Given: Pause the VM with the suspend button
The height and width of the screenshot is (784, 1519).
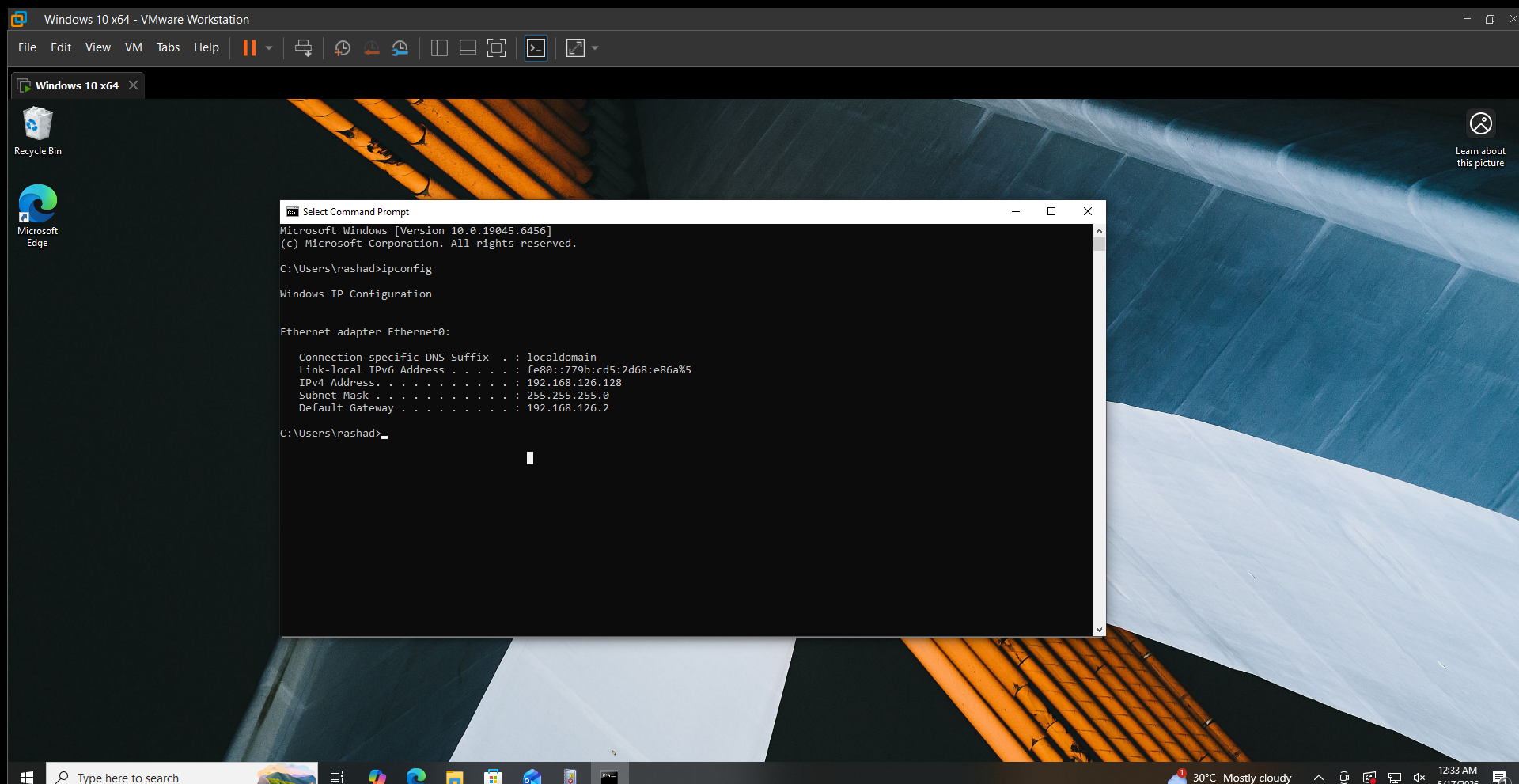Looking at the screenshot, I should [x=249, y=48].
